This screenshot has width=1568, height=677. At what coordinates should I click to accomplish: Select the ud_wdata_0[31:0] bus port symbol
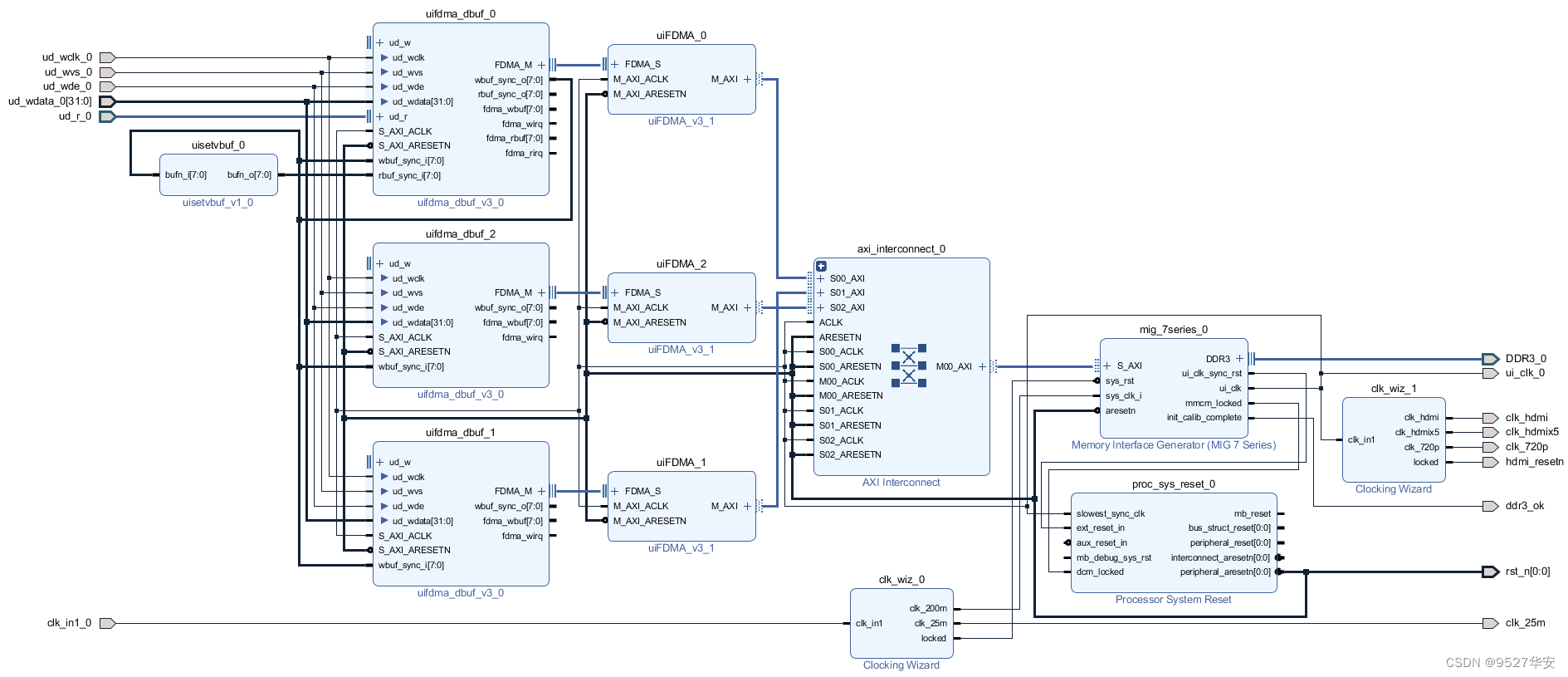coord(107,101)
